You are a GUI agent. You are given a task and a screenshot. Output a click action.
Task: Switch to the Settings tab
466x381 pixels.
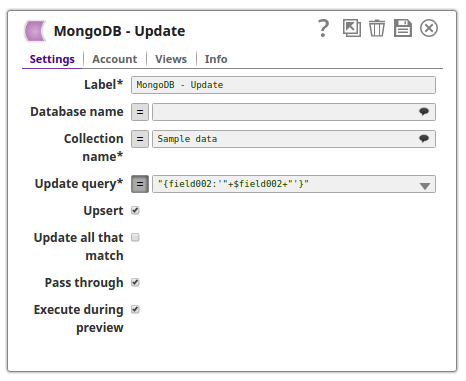(52, 59)
